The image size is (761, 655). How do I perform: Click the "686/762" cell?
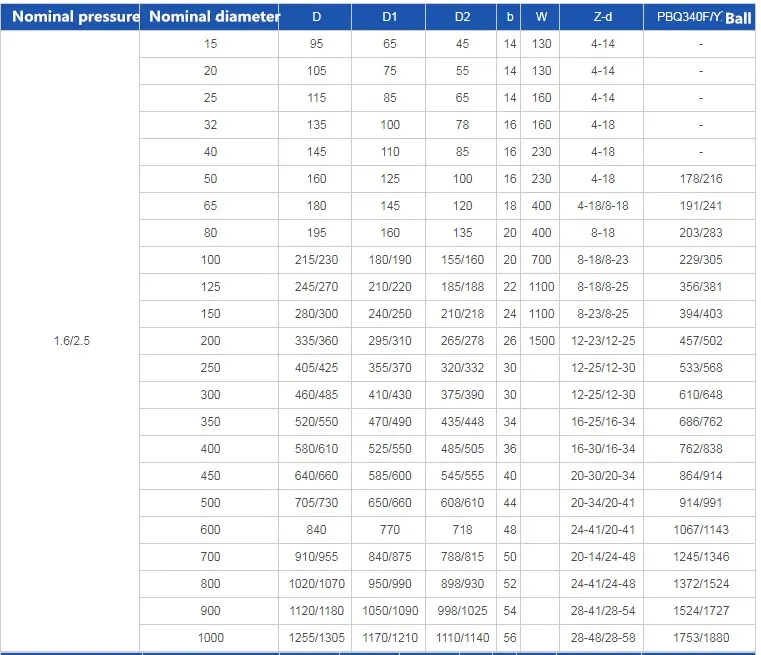700,422
